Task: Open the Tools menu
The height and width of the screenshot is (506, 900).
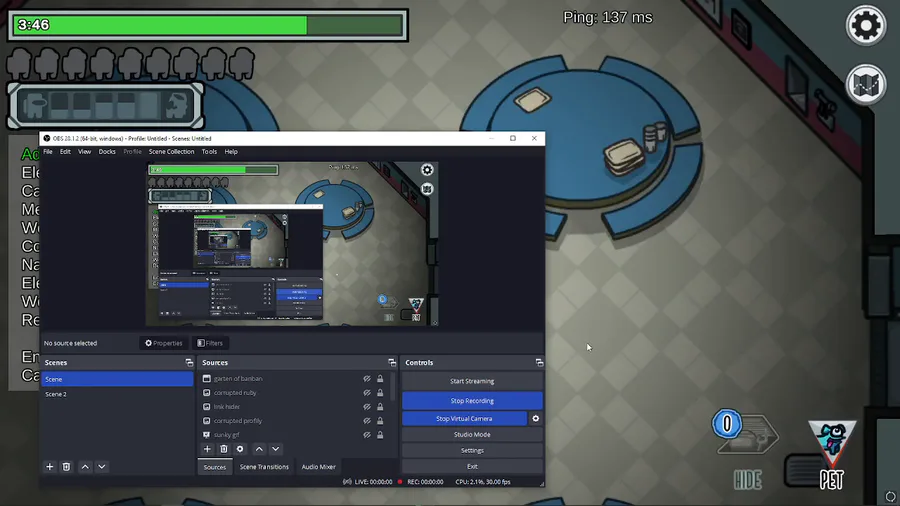Action: [209, 151]
